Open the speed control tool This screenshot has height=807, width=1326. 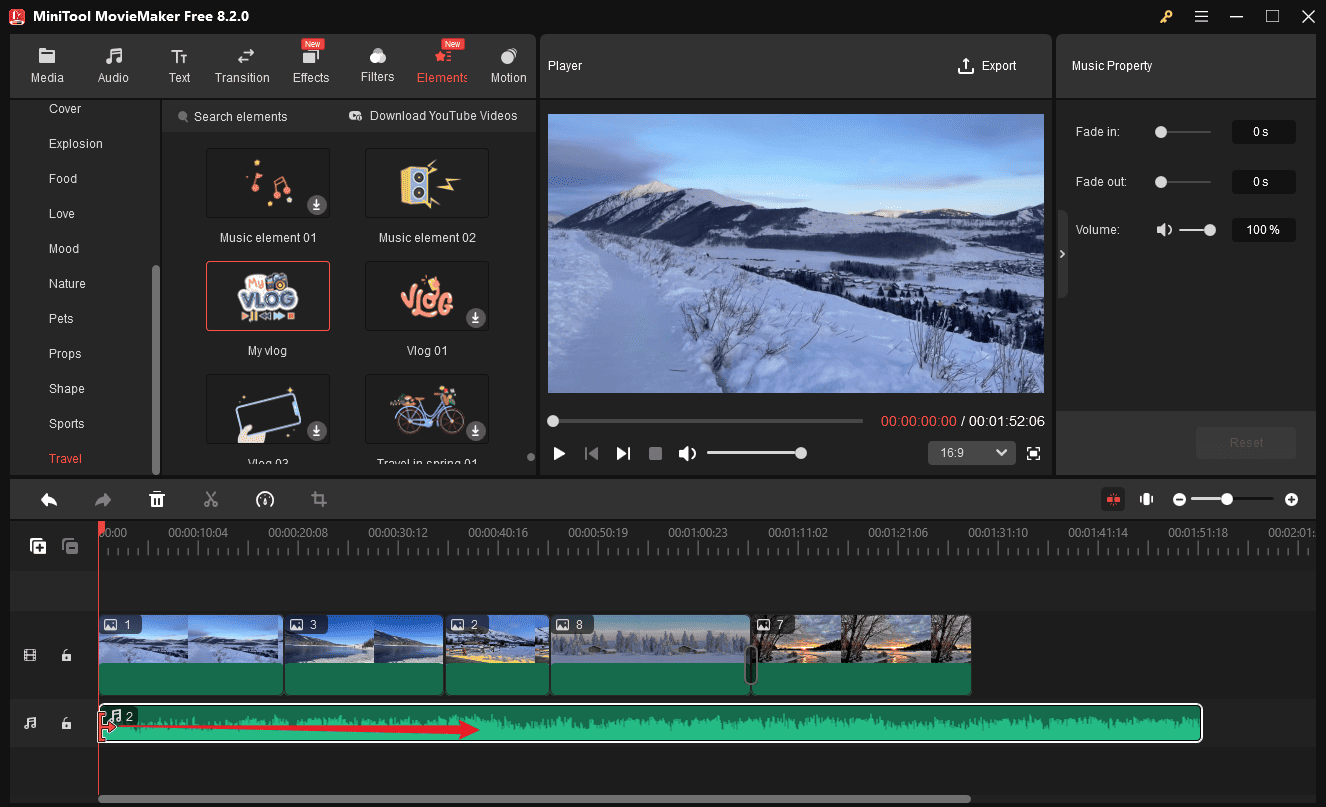click(x=265, y=499)
